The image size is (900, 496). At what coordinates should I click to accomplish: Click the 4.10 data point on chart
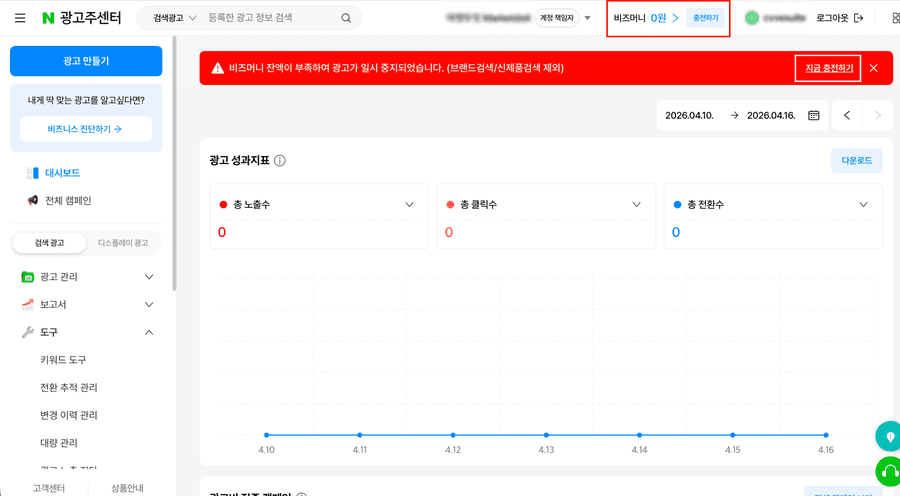click(266, 435)
